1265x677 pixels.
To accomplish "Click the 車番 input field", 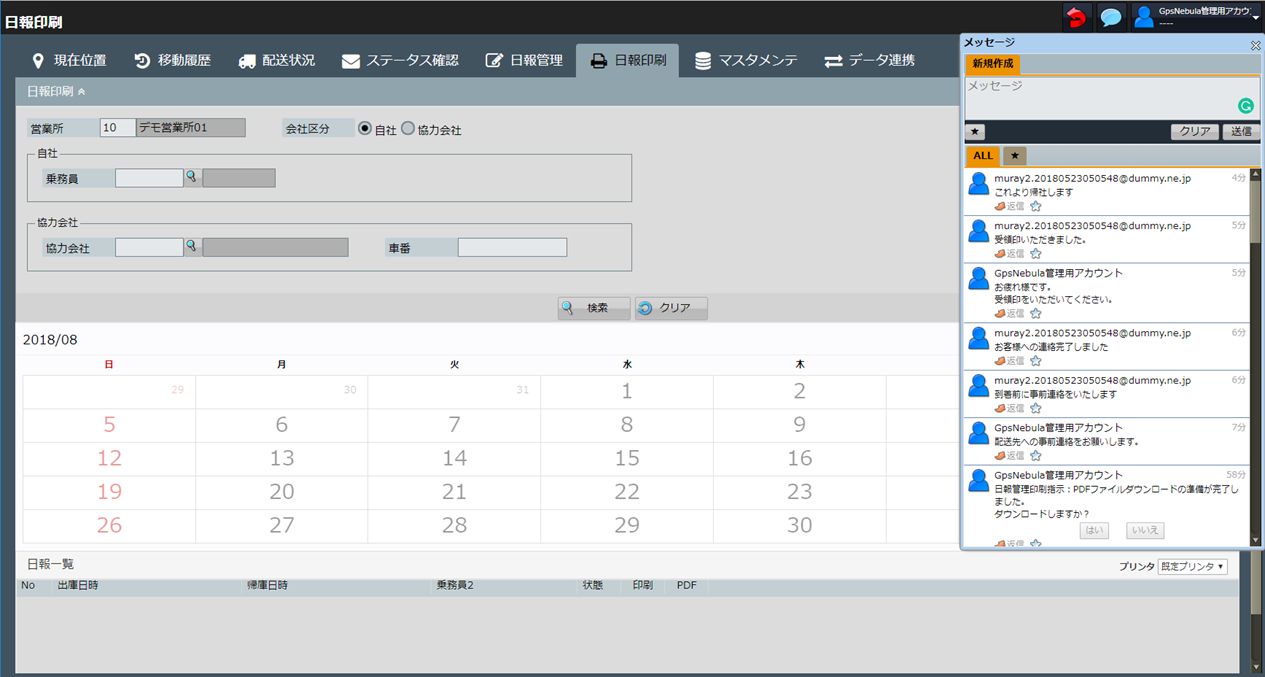I will click(x=512, y=247).
